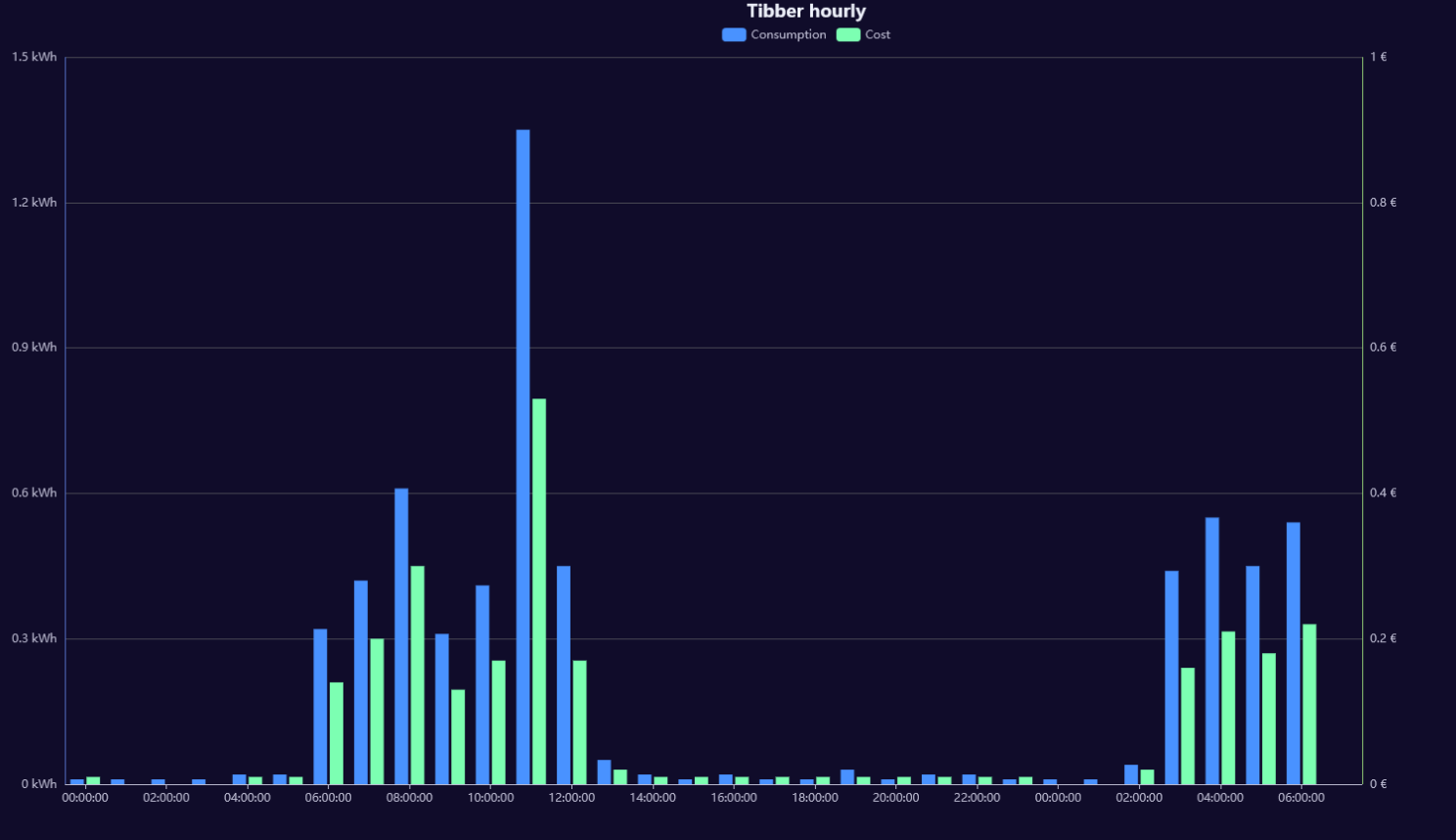Click the Tibber hourly chart title
This screenshot has width=1456, height=840.
tap(806, 11)
